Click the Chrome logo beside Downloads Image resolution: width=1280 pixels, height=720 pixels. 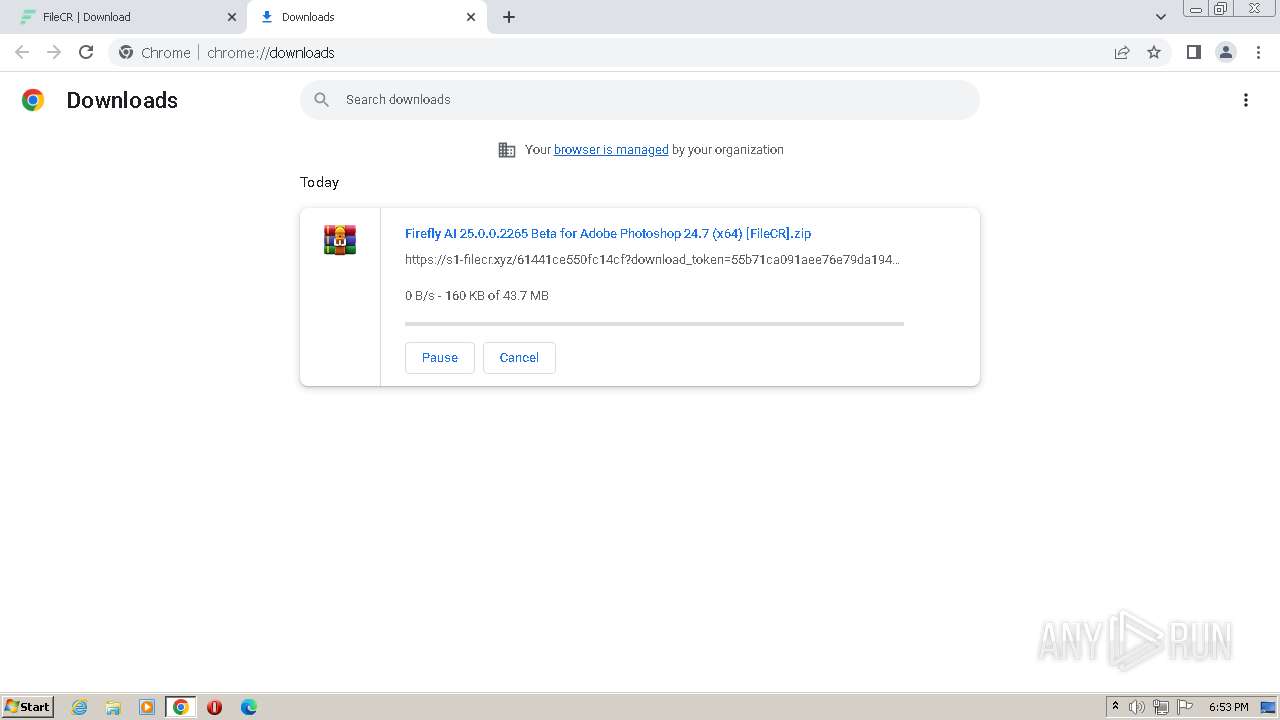33,100
